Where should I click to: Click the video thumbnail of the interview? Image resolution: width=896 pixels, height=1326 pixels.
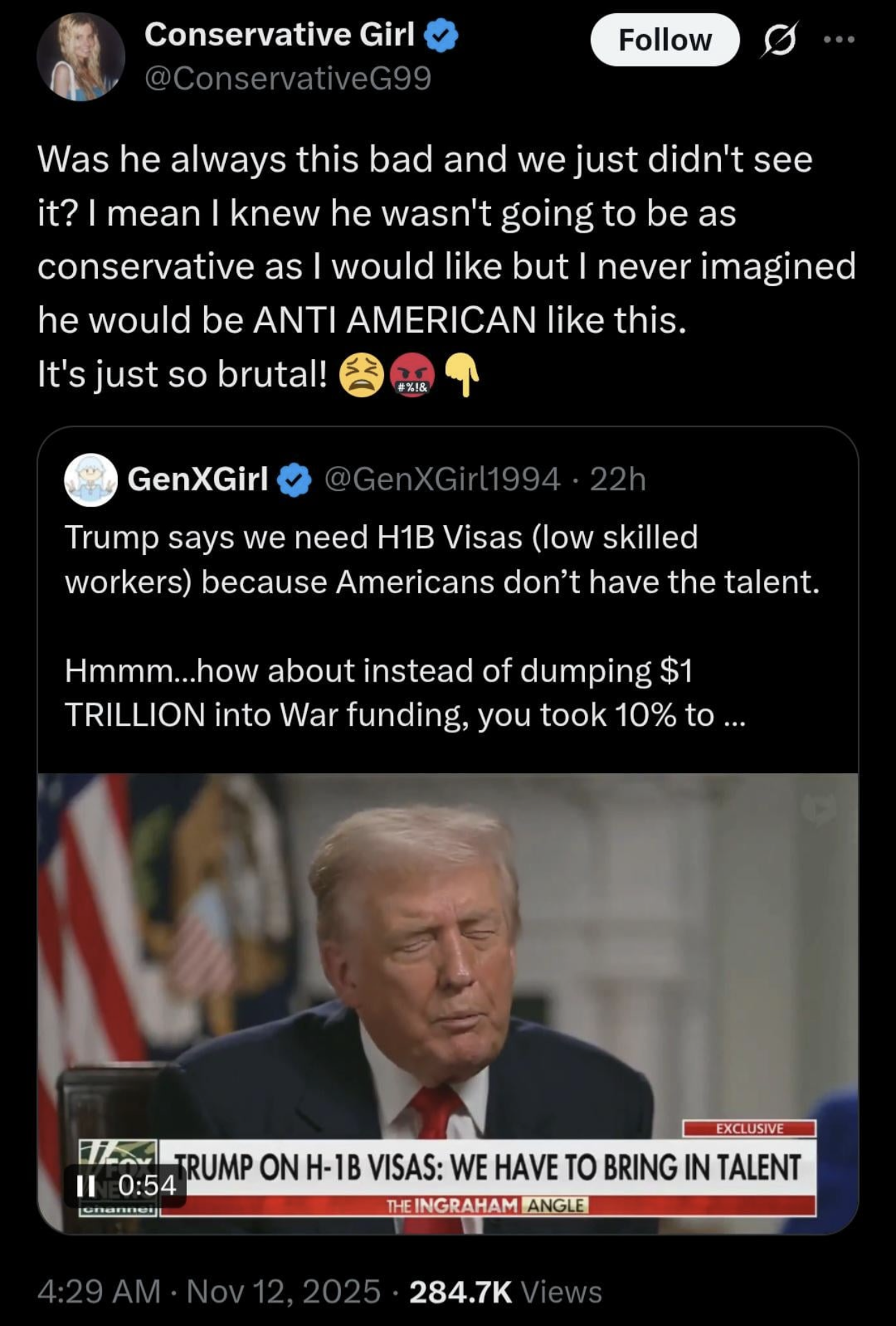(x=447, y=972)
